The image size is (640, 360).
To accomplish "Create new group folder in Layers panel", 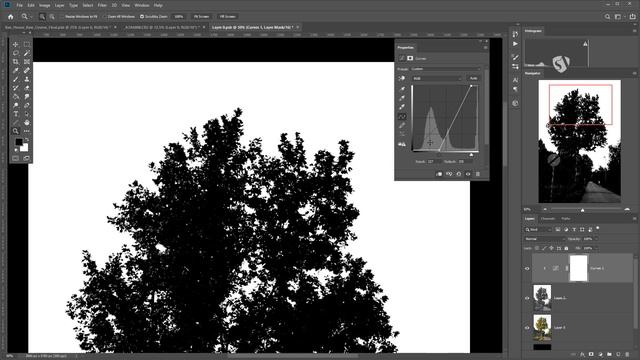I will 609,354.
